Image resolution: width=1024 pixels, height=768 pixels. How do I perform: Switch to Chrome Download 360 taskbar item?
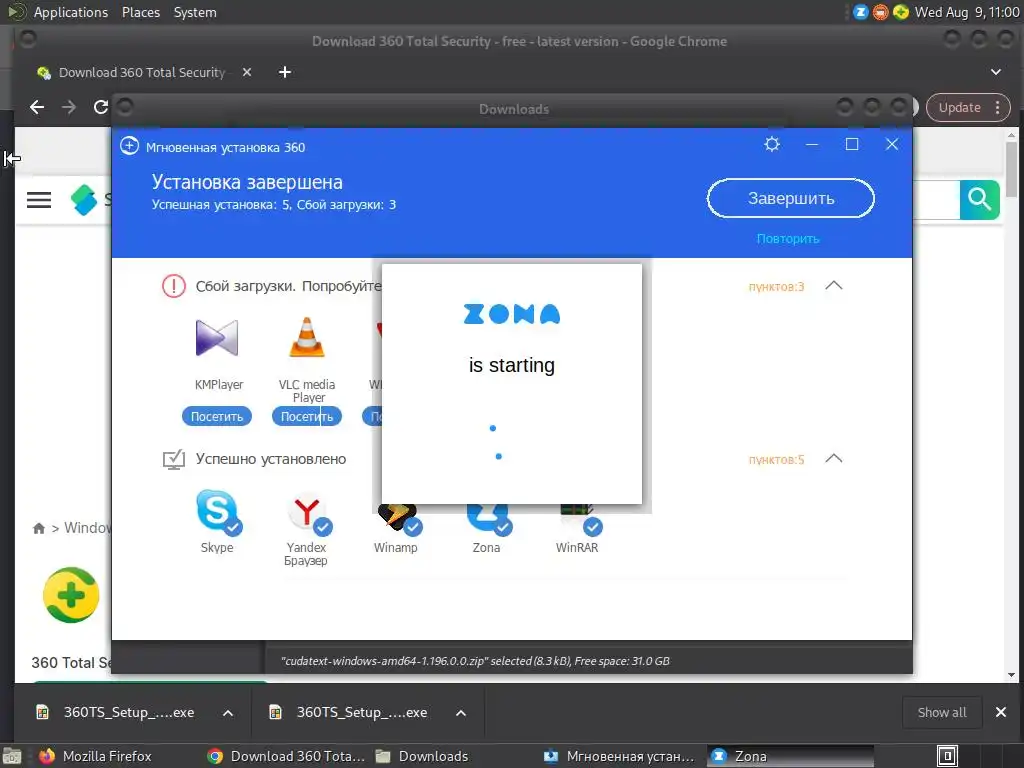(286, 756)
